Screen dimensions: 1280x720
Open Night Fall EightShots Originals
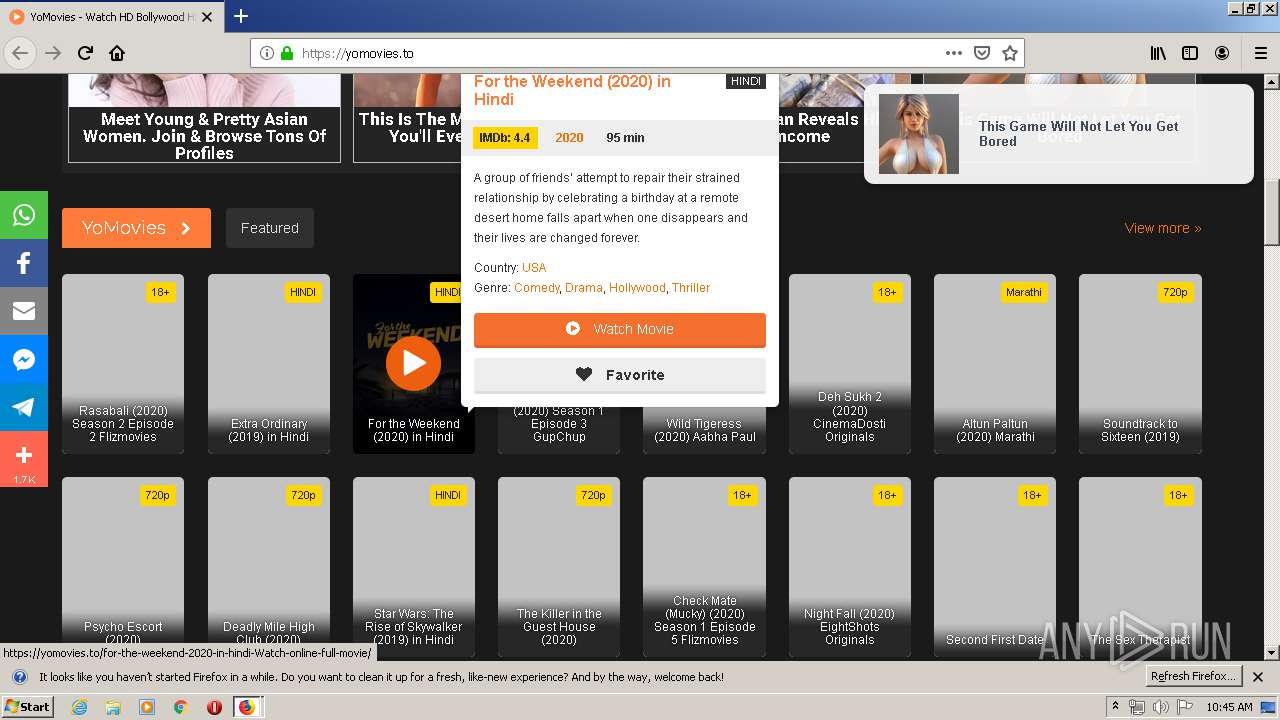click(x=850, y=567)
